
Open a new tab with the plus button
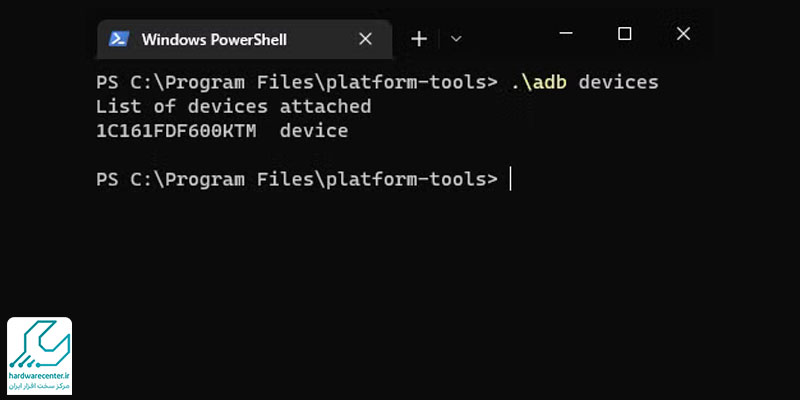point(419,39)
